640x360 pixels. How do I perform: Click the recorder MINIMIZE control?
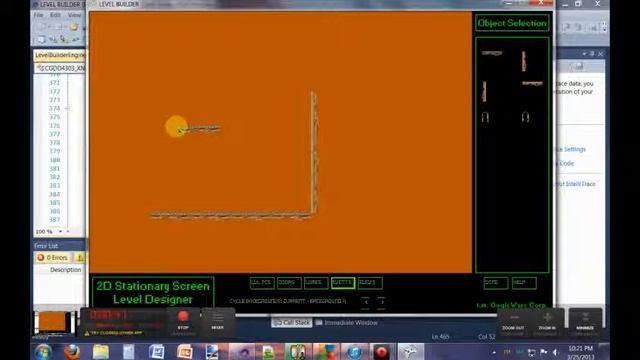click(x=585, y=322)
